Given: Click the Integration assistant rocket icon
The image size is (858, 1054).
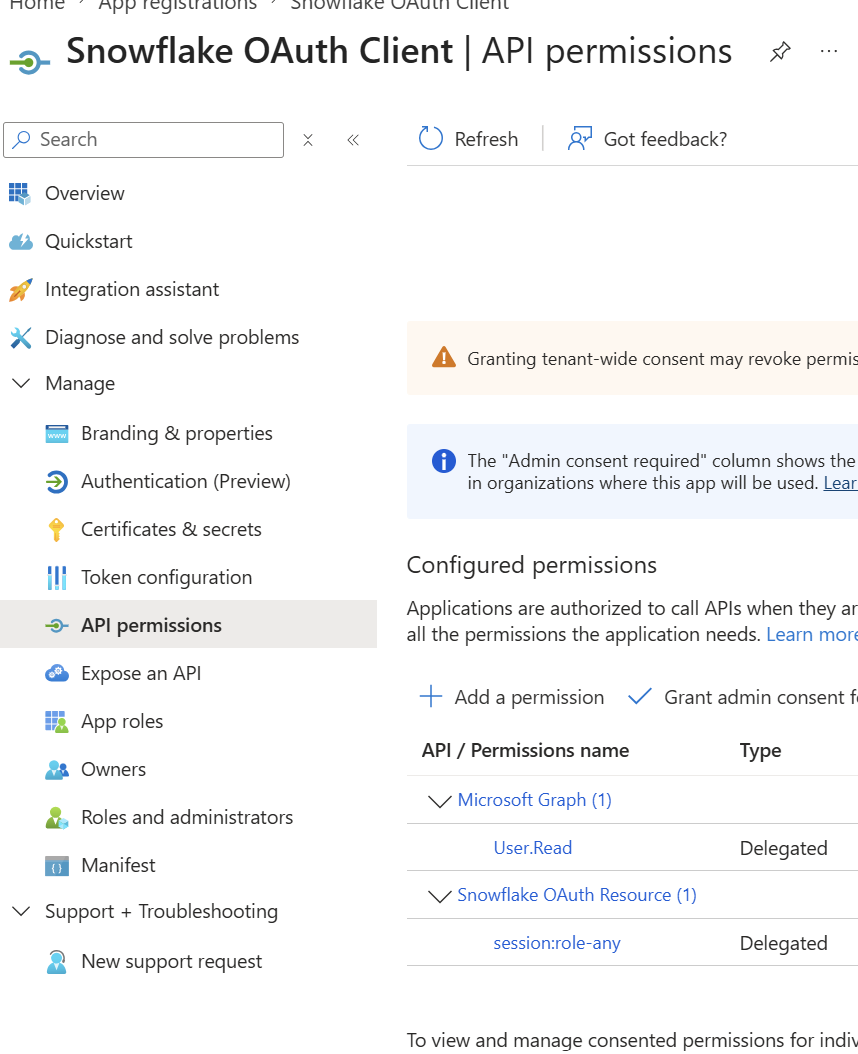Looking at the screenshot, I should (20, 290).
